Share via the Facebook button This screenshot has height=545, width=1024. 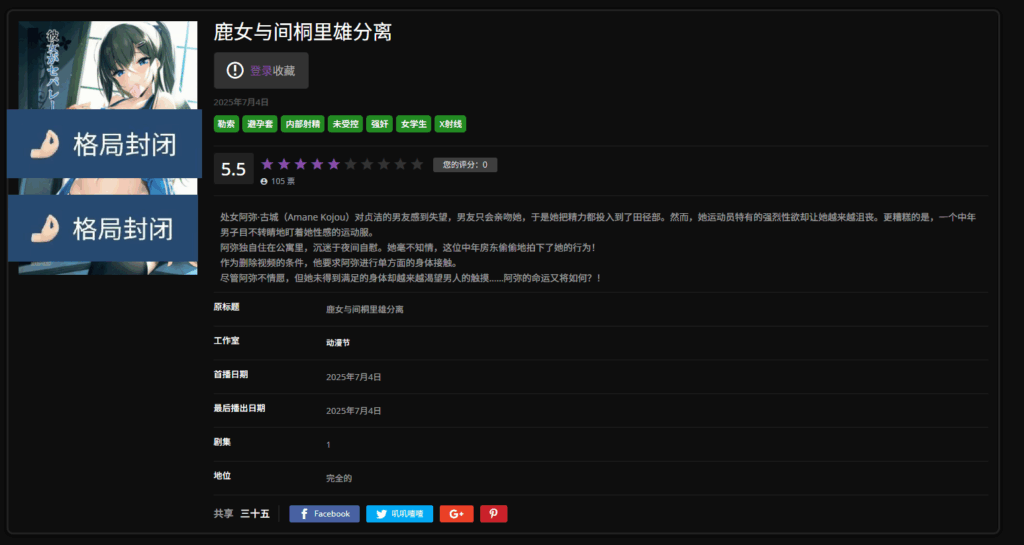325,514
